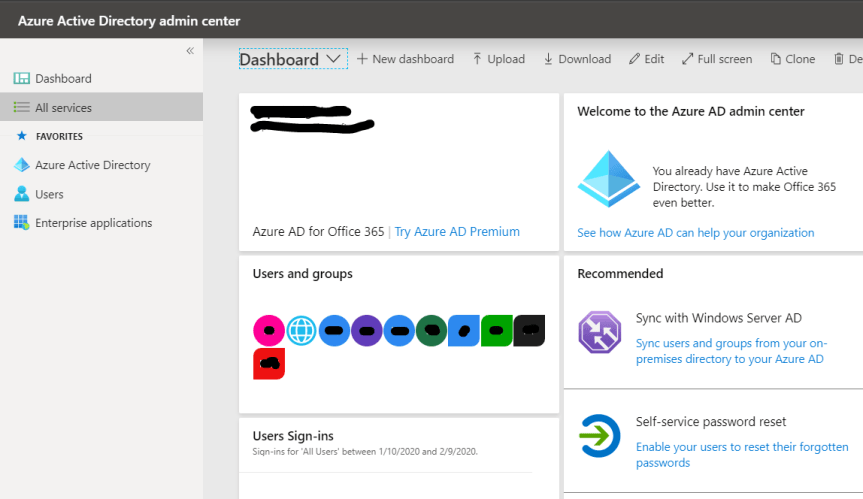Open Dashboard in the sidebar
863x499 pixels.
[63, 79]
